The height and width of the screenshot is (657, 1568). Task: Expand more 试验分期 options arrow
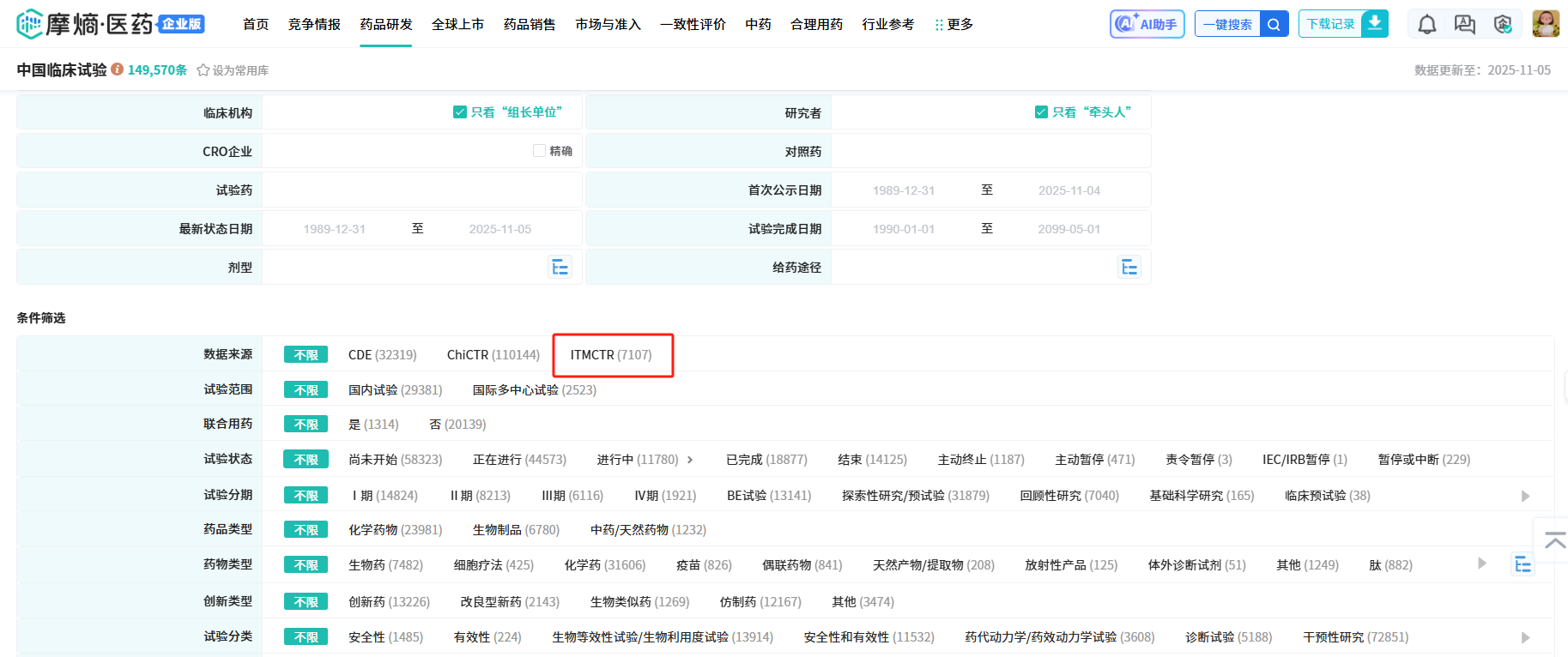point(1525,496)
